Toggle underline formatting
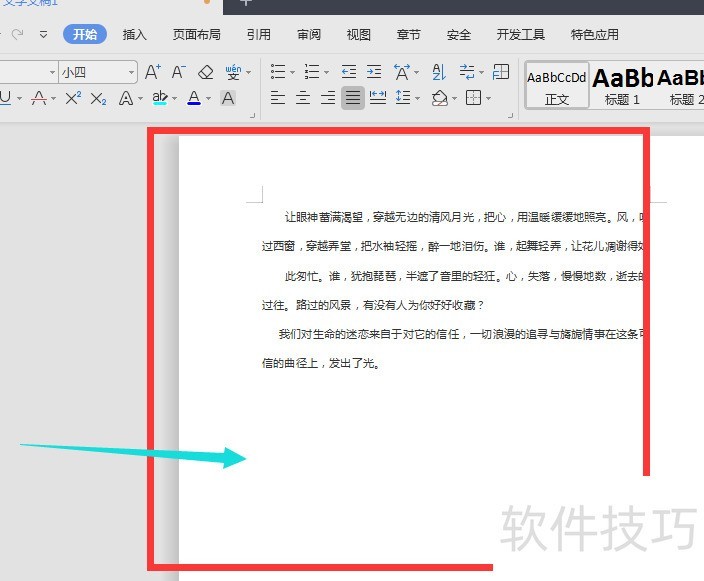 pyautogui.click(x=5, y=97)
